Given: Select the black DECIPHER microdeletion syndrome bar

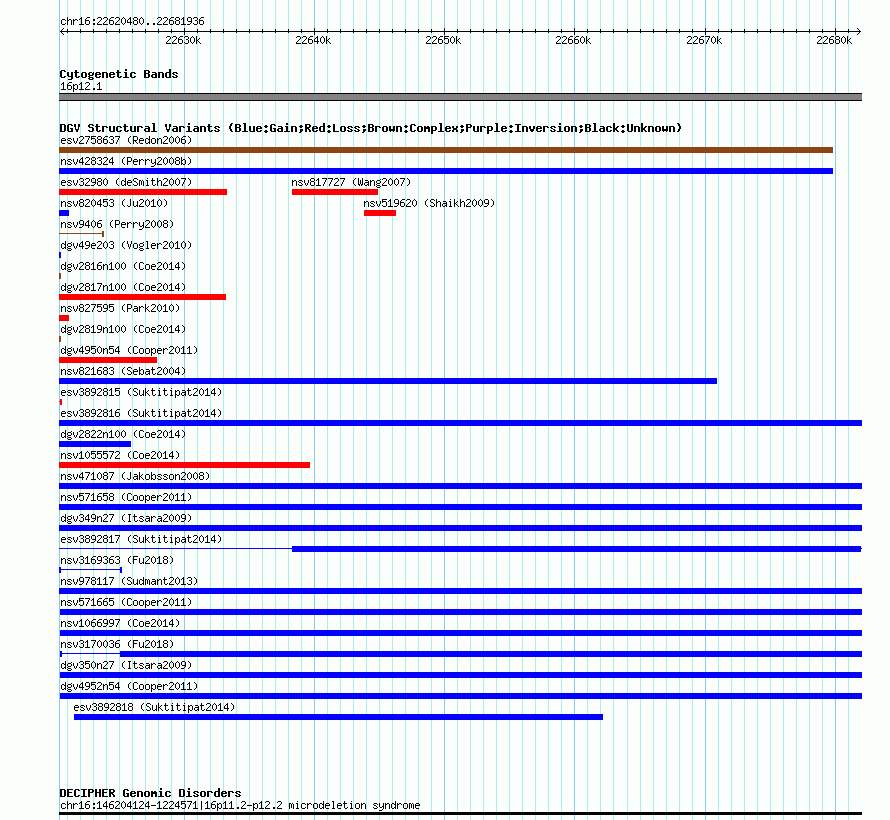Looking at the screenshot, I should point(461,814).
